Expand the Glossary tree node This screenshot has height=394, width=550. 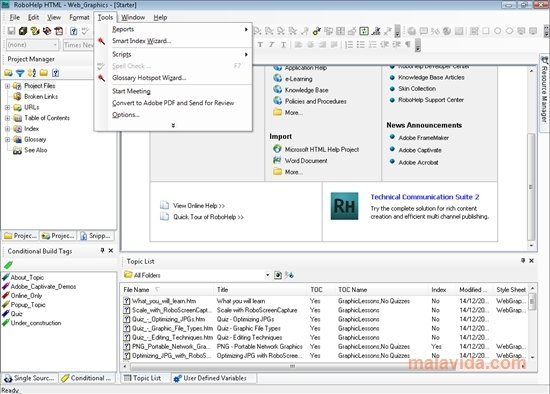click(7, 140)
